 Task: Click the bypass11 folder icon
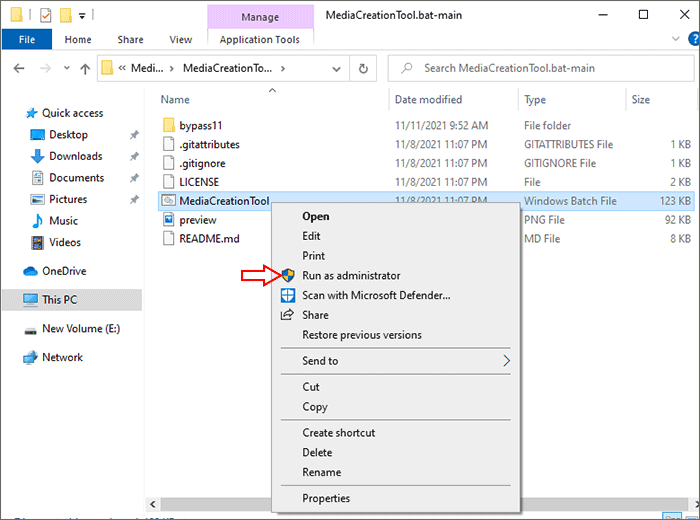(x=169, y=125)
